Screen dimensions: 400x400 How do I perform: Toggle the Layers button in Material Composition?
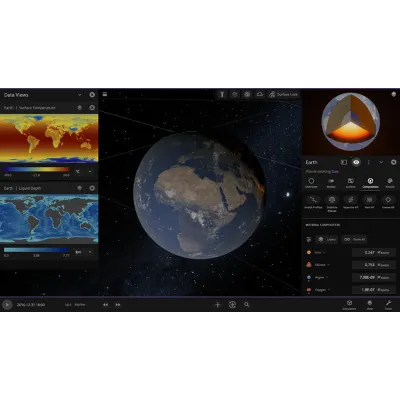(327, 239)
